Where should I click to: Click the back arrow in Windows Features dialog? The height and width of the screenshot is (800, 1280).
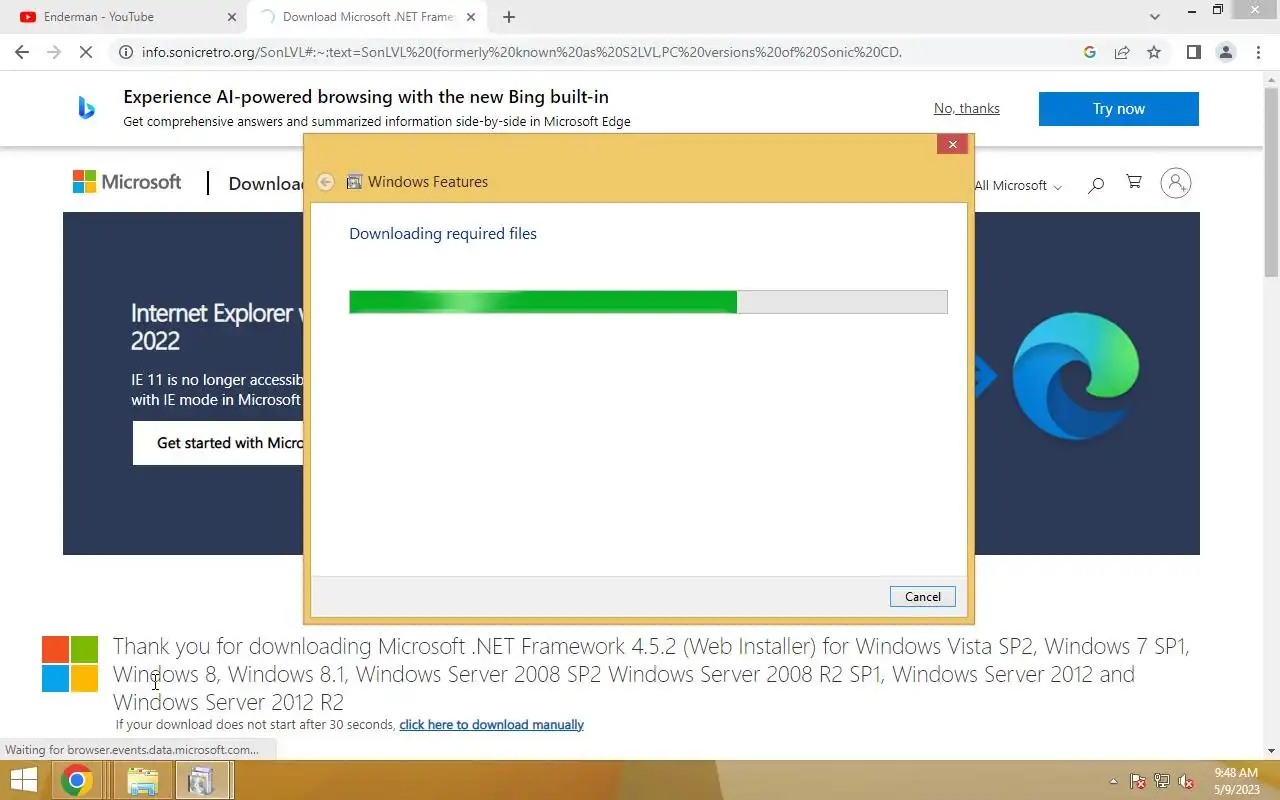click(x=325, y=182)
